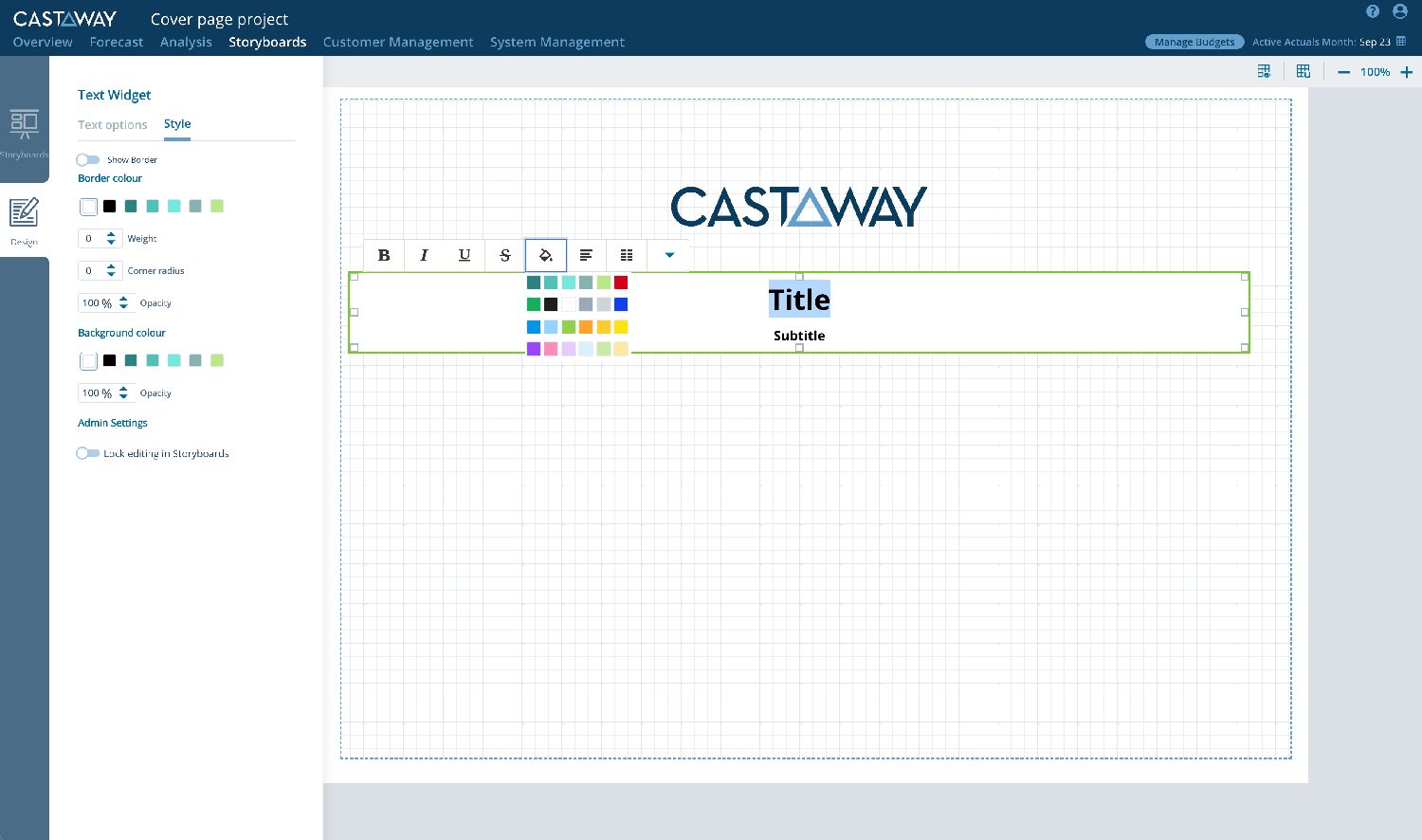Open the user account profile icon
The height and width of the screenshot is (840, 1422).
coord(1400,11)
